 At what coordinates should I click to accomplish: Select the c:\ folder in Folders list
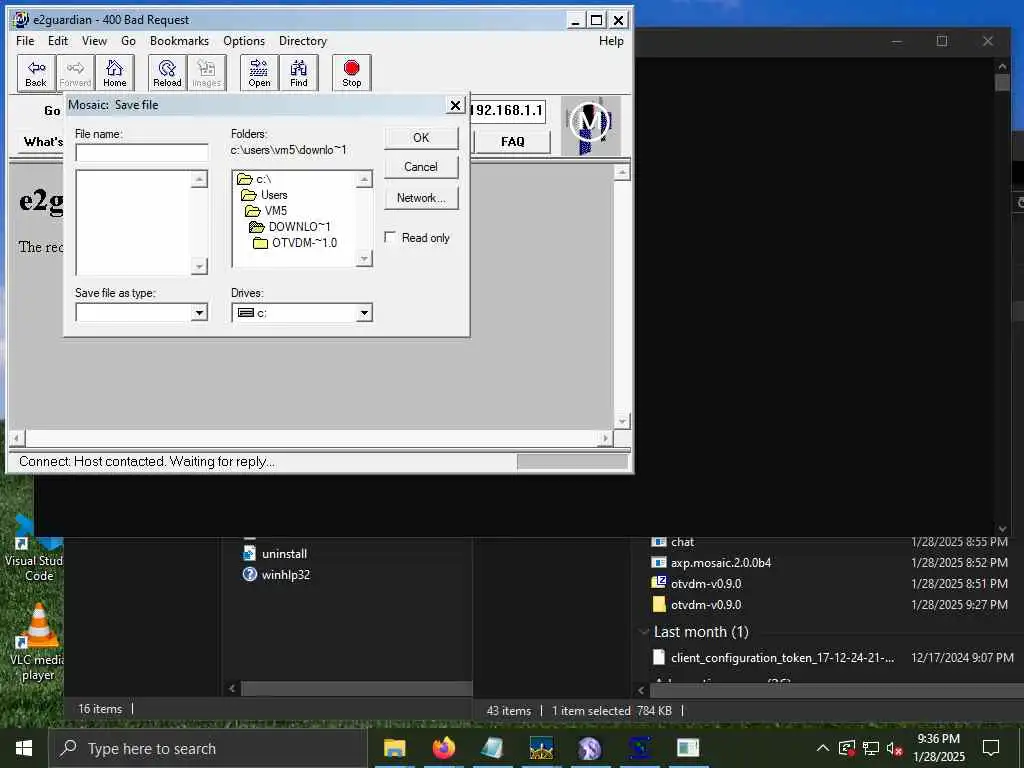tap(255, 179)
